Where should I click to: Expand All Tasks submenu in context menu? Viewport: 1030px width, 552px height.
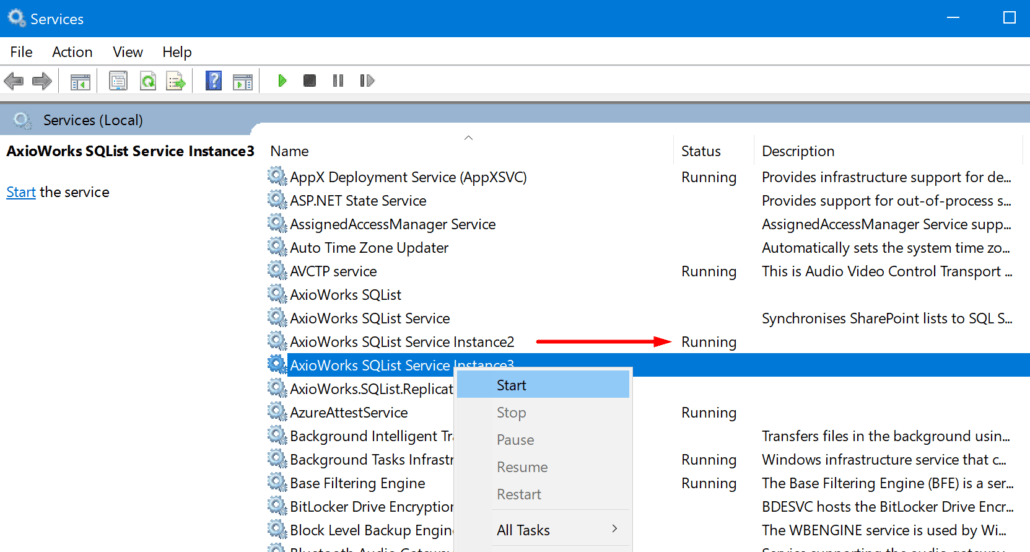543,530
